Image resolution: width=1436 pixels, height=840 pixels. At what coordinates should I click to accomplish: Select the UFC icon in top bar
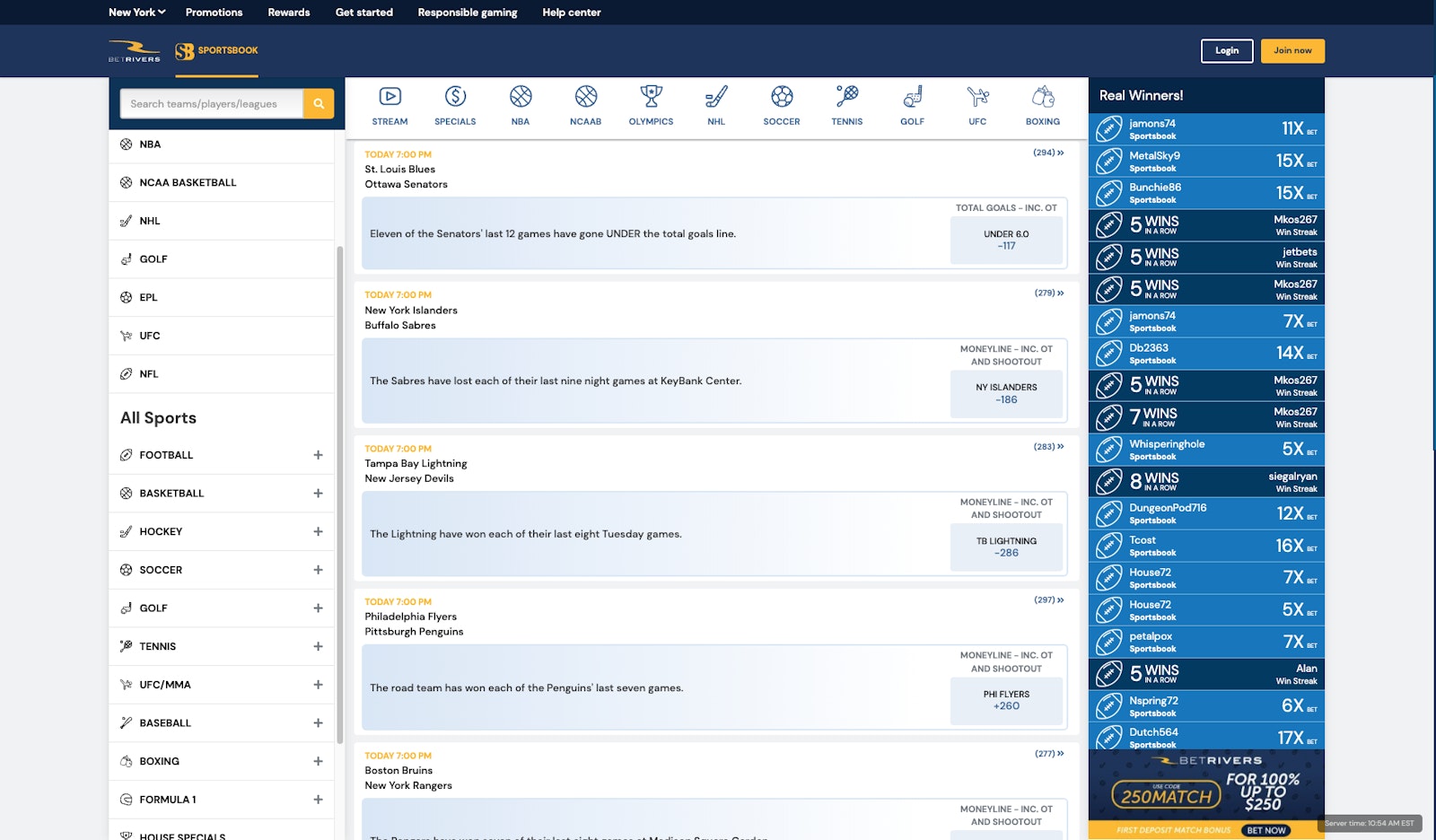click(x=977, y=97)
